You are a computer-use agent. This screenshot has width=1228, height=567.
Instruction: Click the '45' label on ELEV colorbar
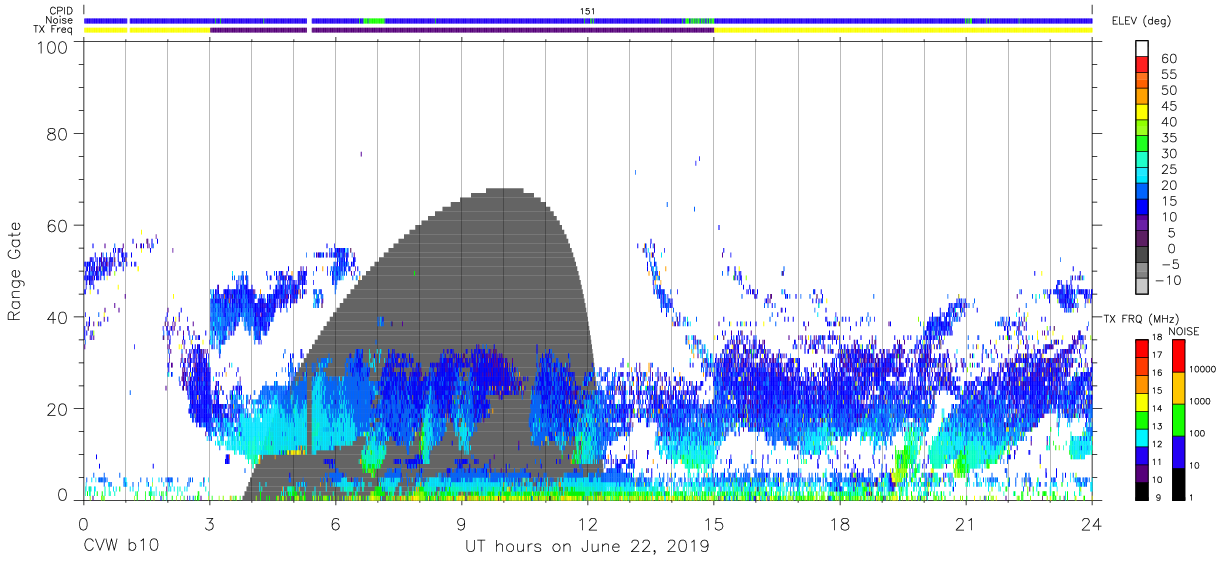point(1168,106)
